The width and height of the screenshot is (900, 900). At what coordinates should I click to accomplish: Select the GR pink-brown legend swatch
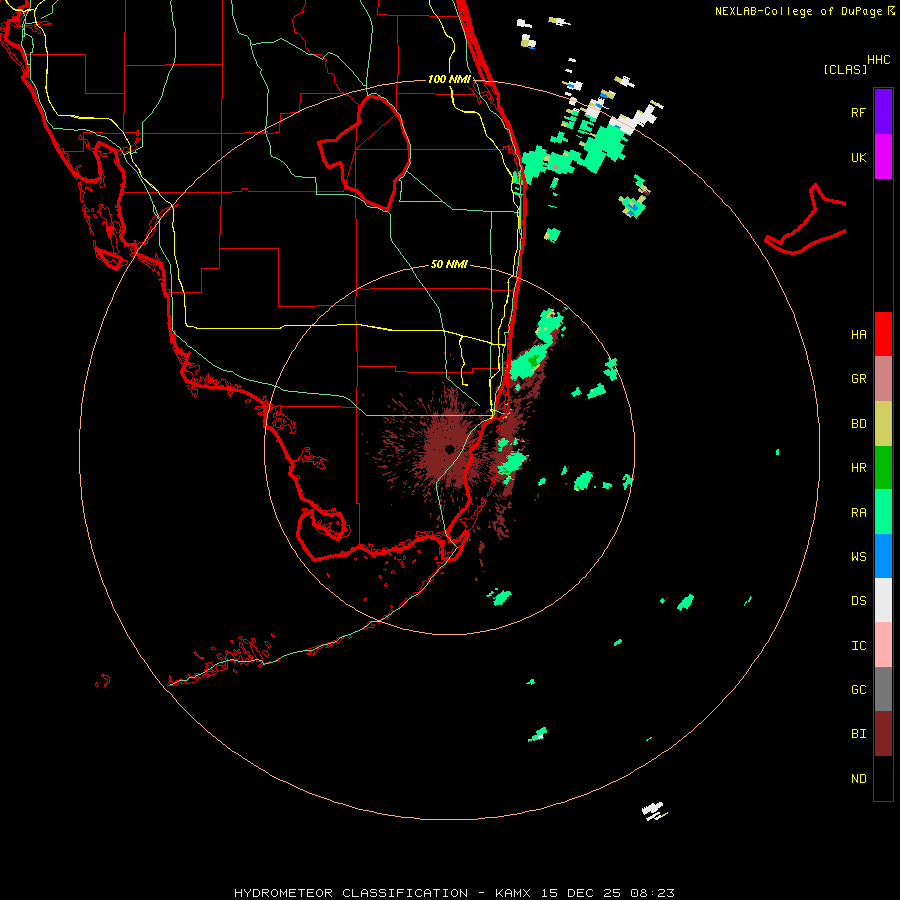883,379
